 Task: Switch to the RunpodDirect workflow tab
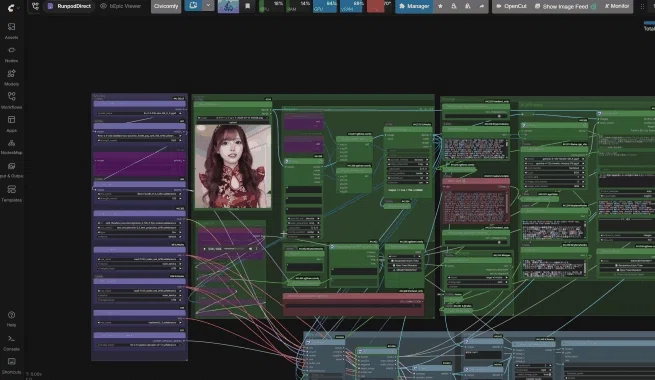69,6
